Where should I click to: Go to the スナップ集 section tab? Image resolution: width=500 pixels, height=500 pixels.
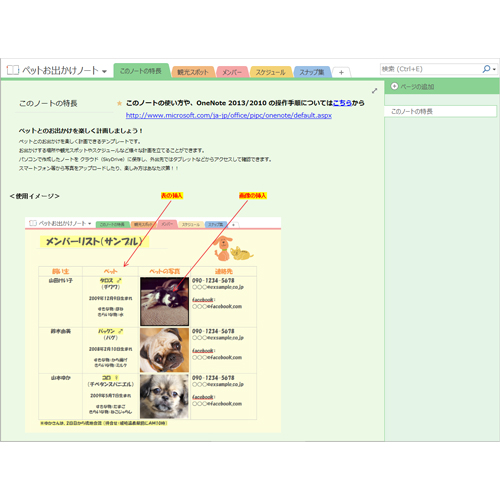tap(312, 72)
